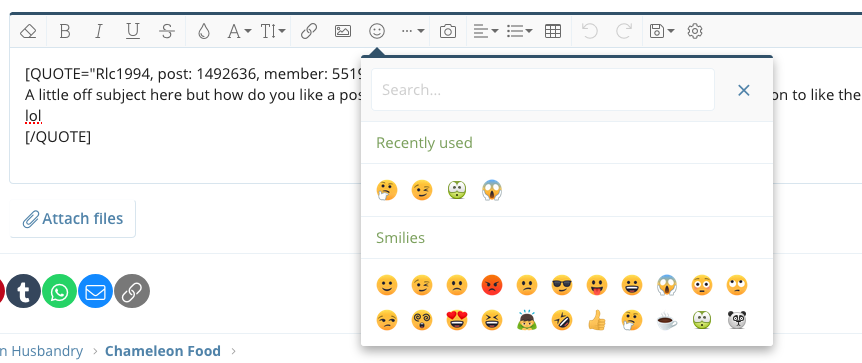Insert the tongue-out smiley
Viewport: 862px width, 363px height.
(x=597, y=285)
